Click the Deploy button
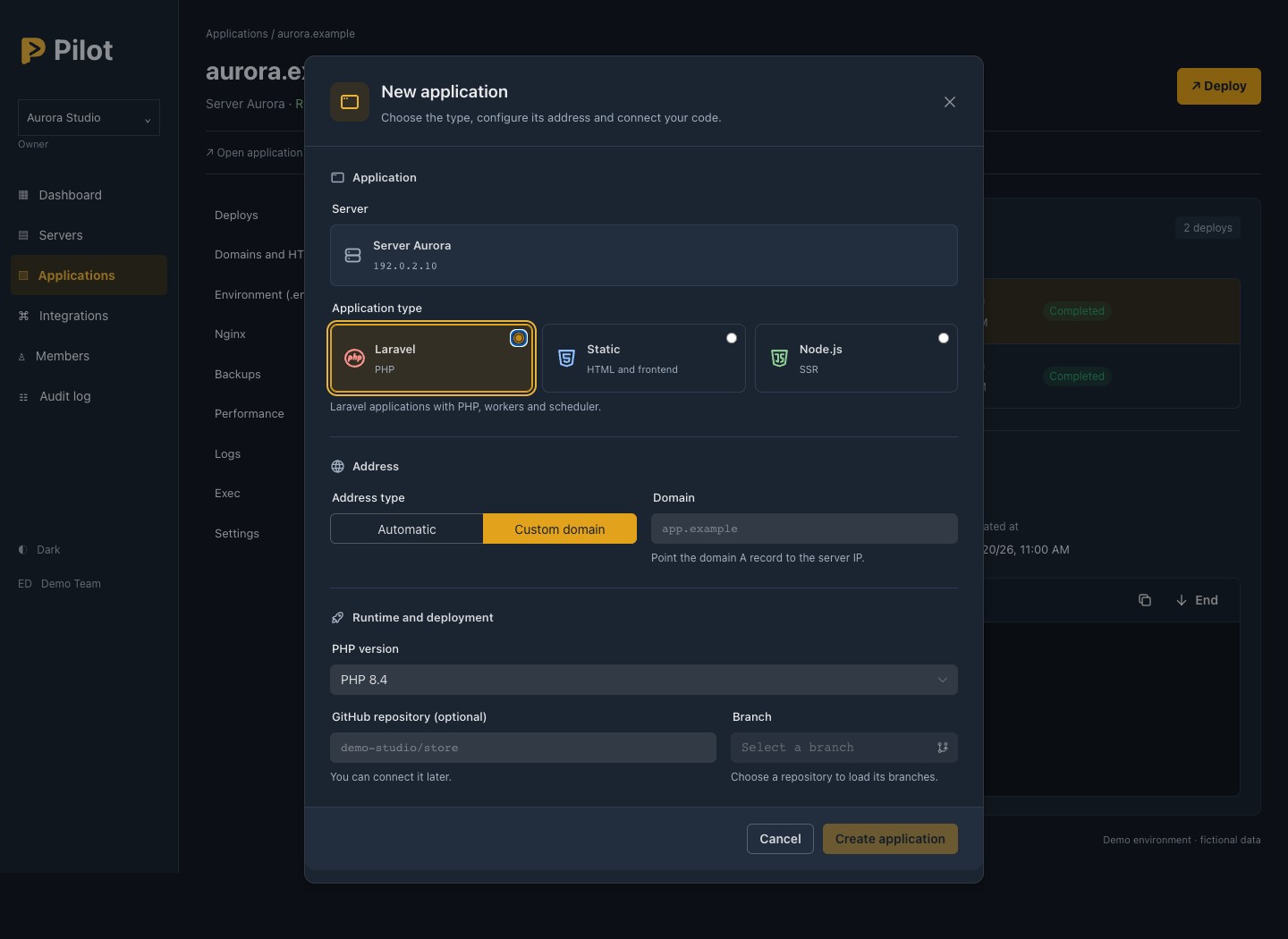The image size is (1288, 939). [x=1218, y=86]
